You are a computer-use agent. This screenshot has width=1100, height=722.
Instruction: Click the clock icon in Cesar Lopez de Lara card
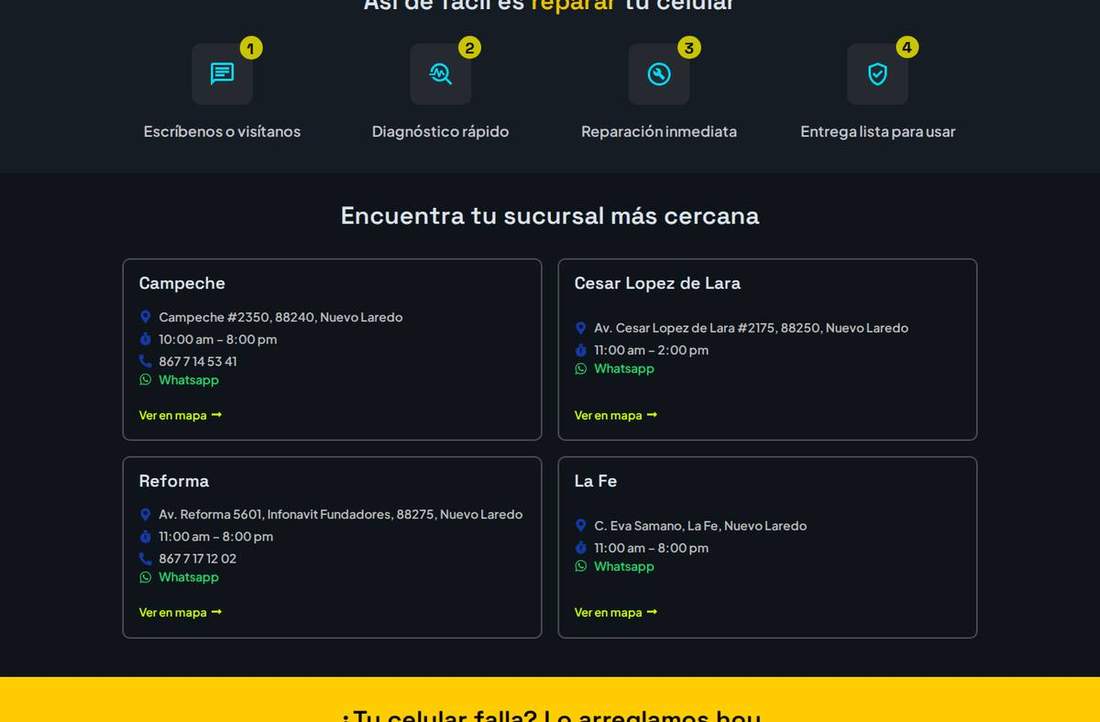click(x=580, y=349)
